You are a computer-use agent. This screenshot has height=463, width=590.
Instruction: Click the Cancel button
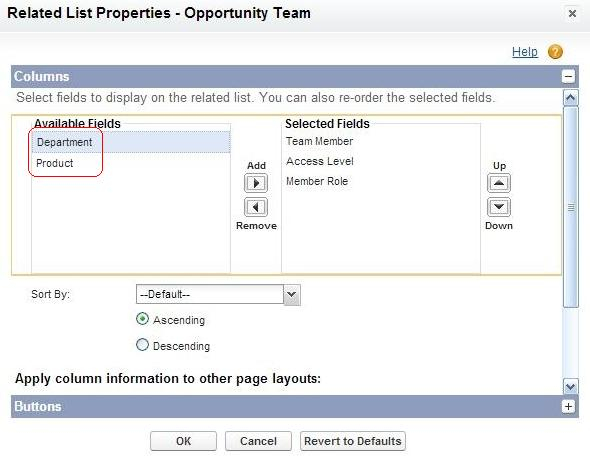tap(258, 441)
